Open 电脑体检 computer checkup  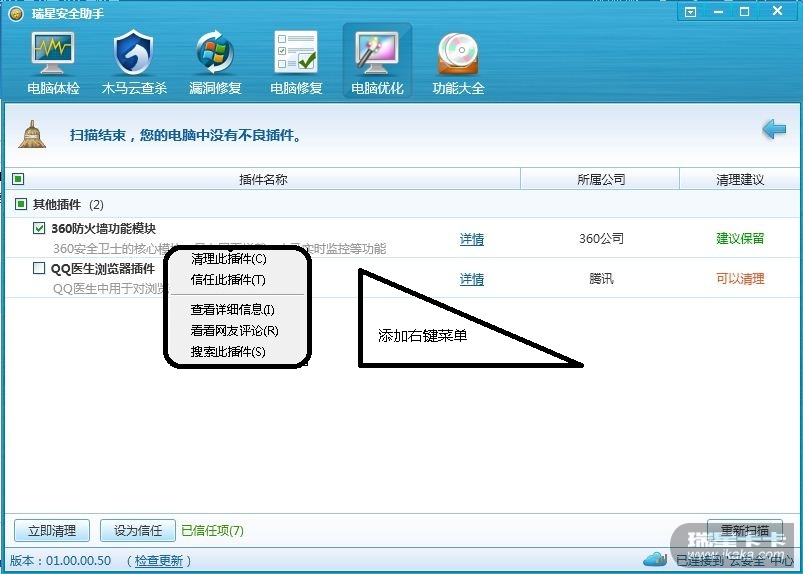tap(53, 63)
